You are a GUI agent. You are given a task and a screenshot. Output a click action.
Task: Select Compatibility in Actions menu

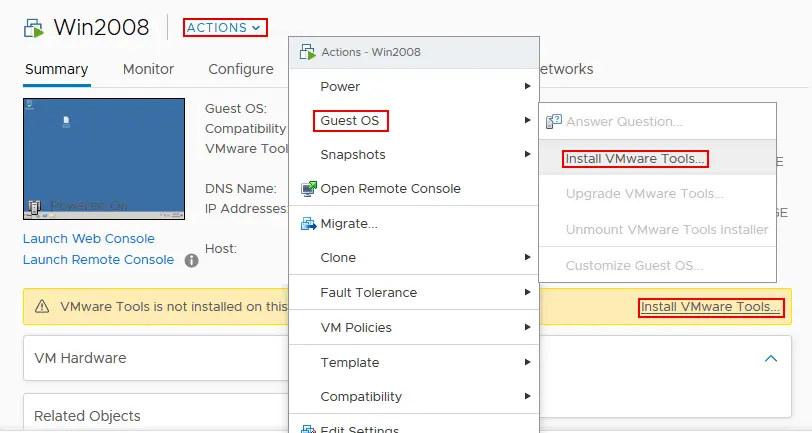coord(414,397)
